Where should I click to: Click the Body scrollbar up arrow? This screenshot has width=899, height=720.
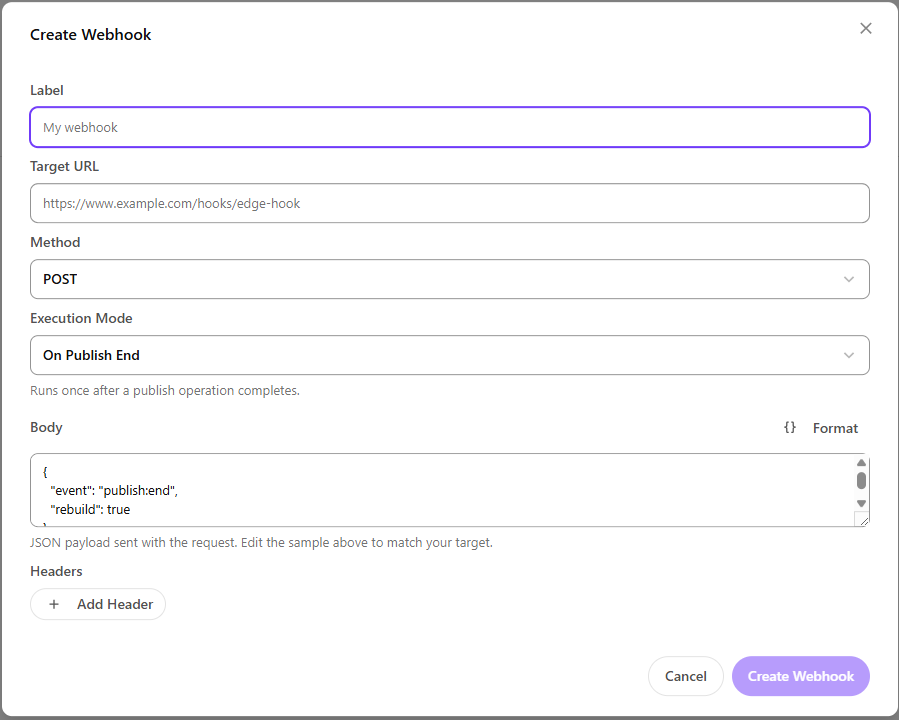click(861, 463)
